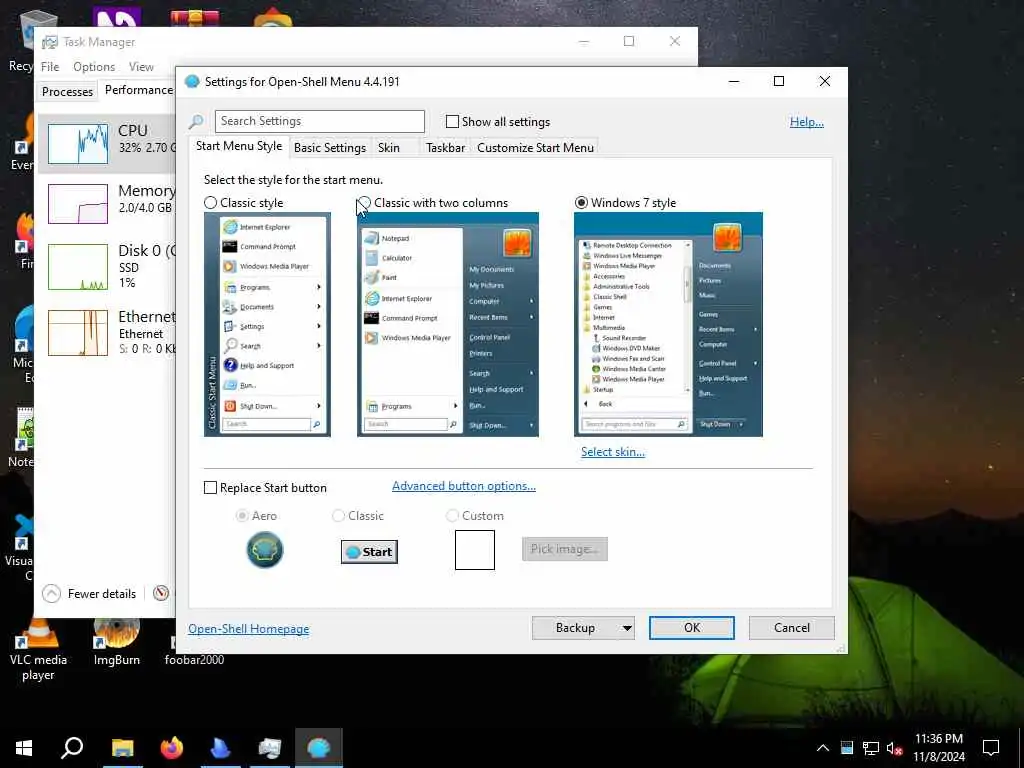Launch Firefox from the taskbar
The height and width of the screenshot is (768, 1024).
(172, 748)
